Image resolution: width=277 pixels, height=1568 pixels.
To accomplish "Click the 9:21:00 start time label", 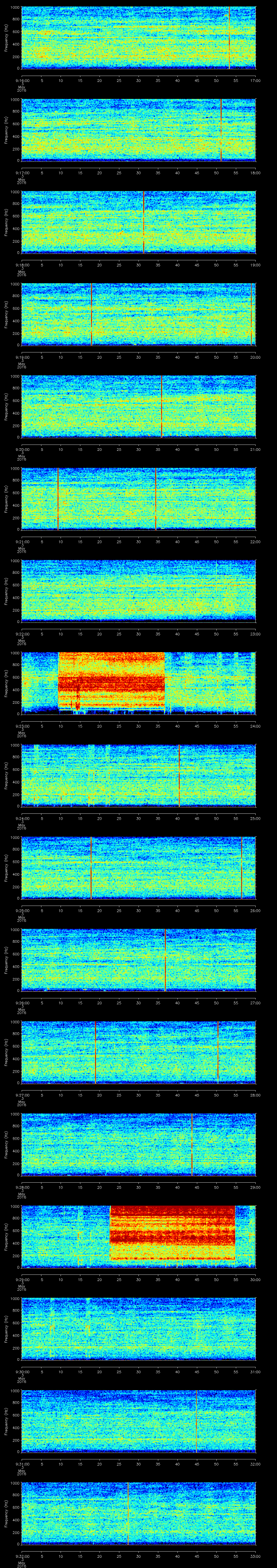I will point(22,542).
